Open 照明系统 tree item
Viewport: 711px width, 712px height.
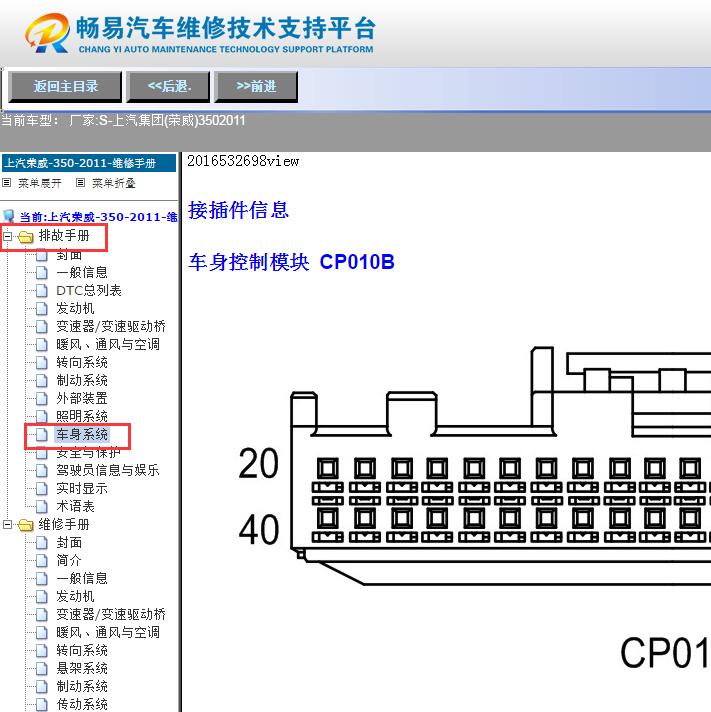coord(82,416)
